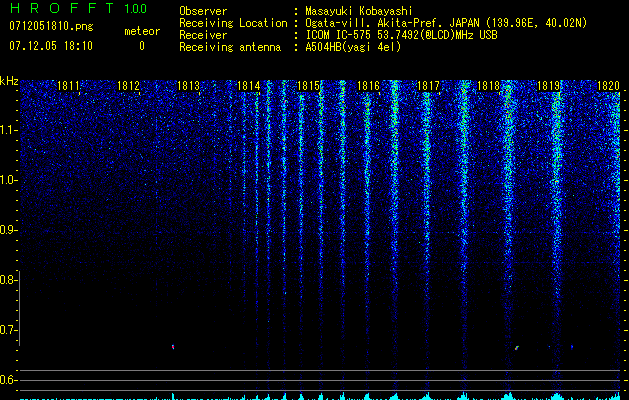Image resolution: width=629 pixels, height=400 pixels.
Task: Click the Observer field label
Action: [203, 11]
